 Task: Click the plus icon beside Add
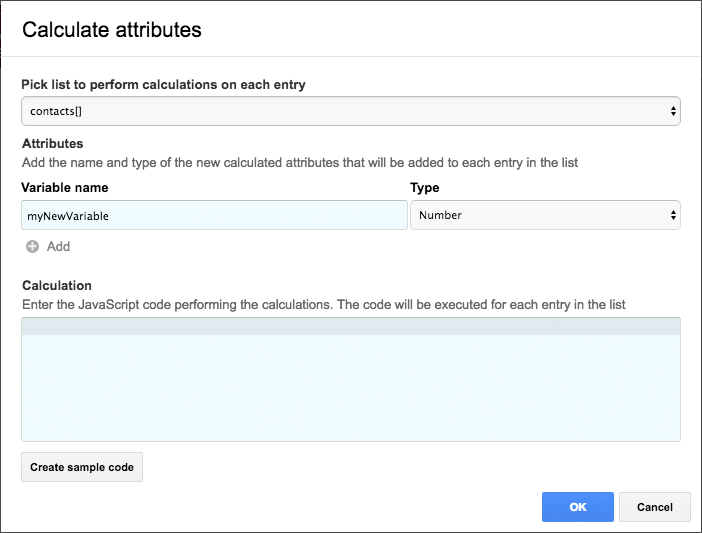click(x=32, y=246)
